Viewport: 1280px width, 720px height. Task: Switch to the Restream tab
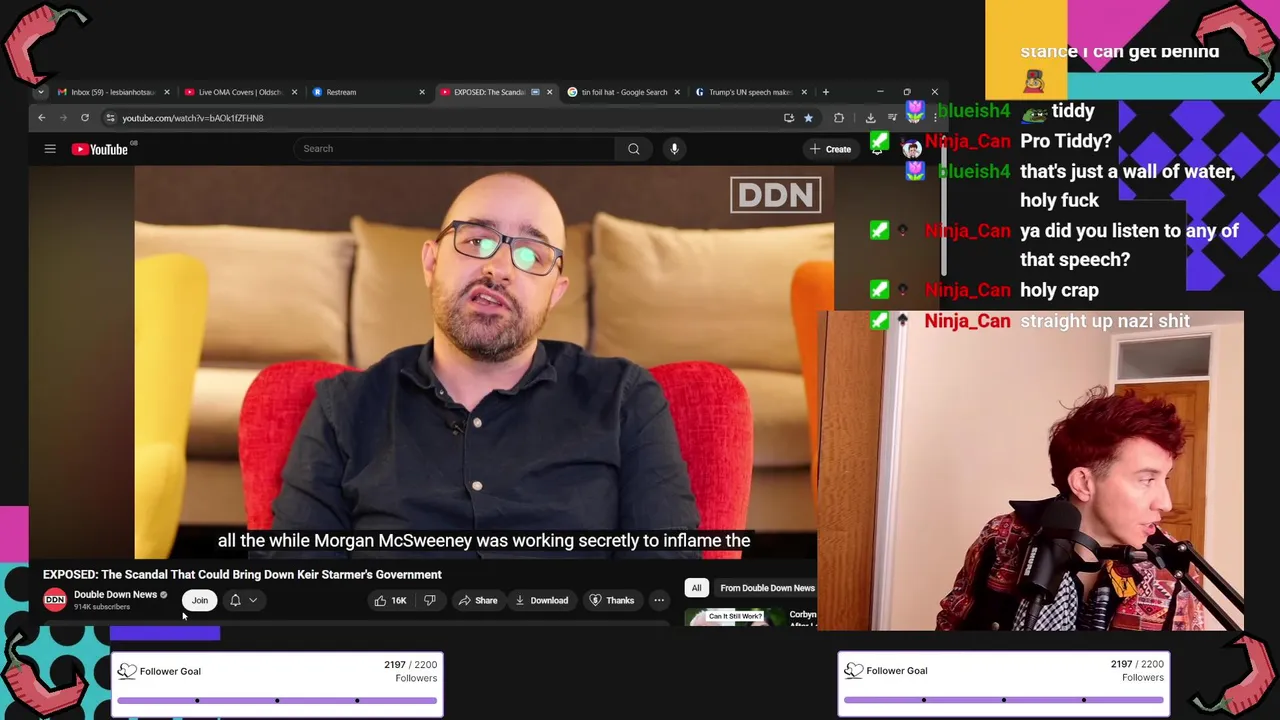[x=367, y=92]
